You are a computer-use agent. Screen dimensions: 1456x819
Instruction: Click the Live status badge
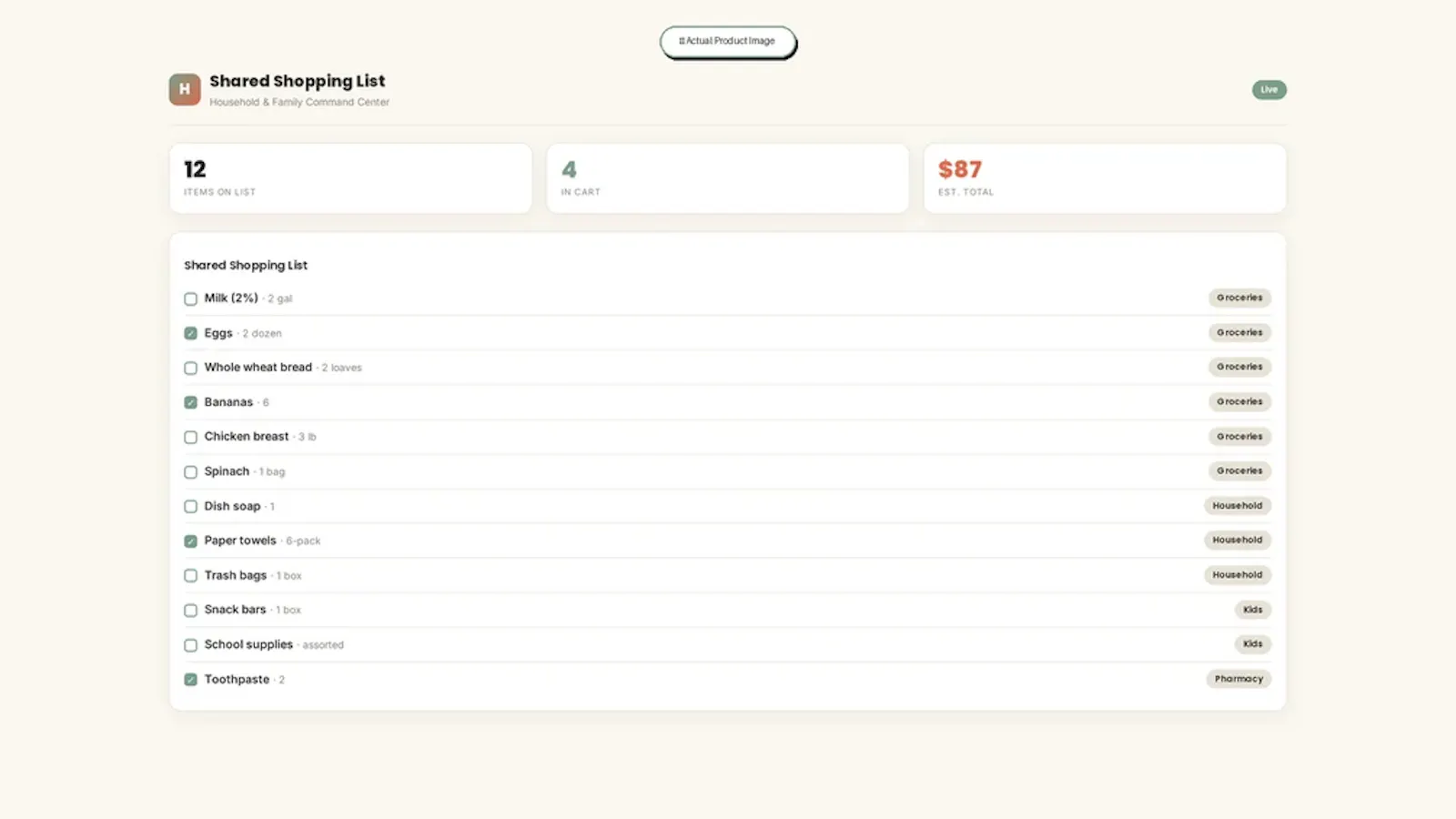tap(1269, 89)
